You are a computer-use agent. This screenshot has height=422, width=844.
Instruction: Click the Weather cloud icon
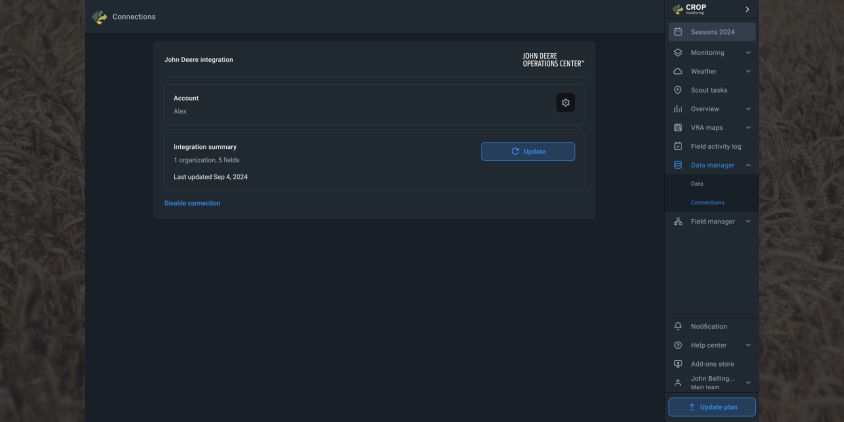pyautogui.click(x=678, y=72)
